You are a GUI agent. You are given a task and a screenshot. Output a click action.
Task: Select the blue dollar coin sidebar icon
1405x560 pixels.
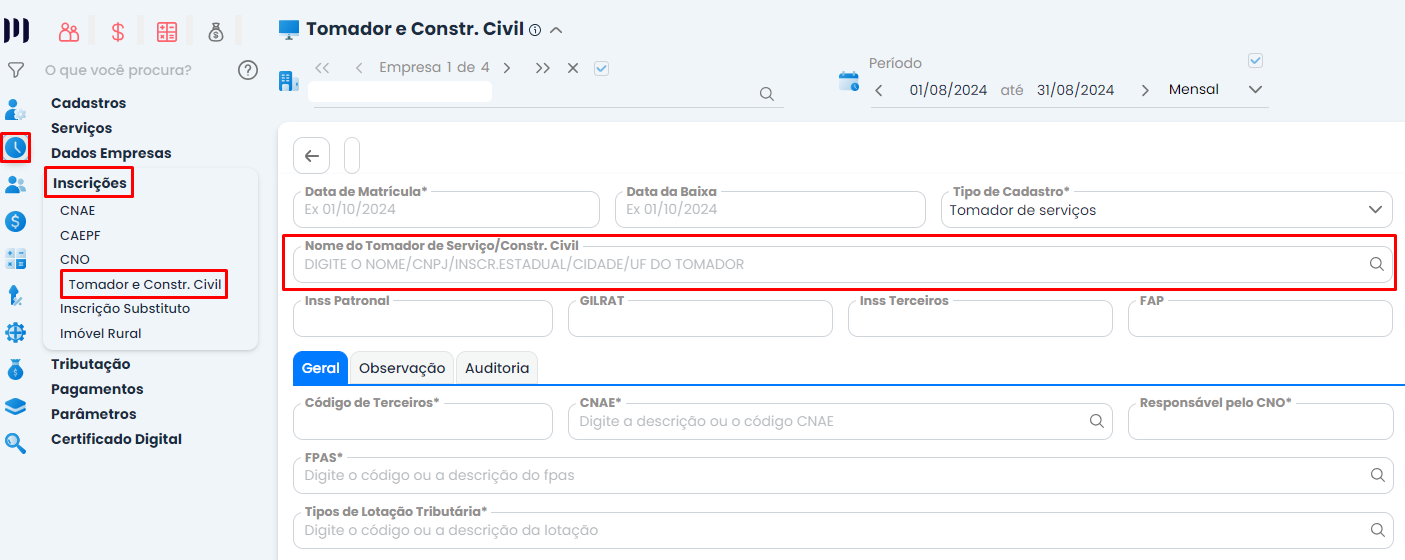pos(16,221)
